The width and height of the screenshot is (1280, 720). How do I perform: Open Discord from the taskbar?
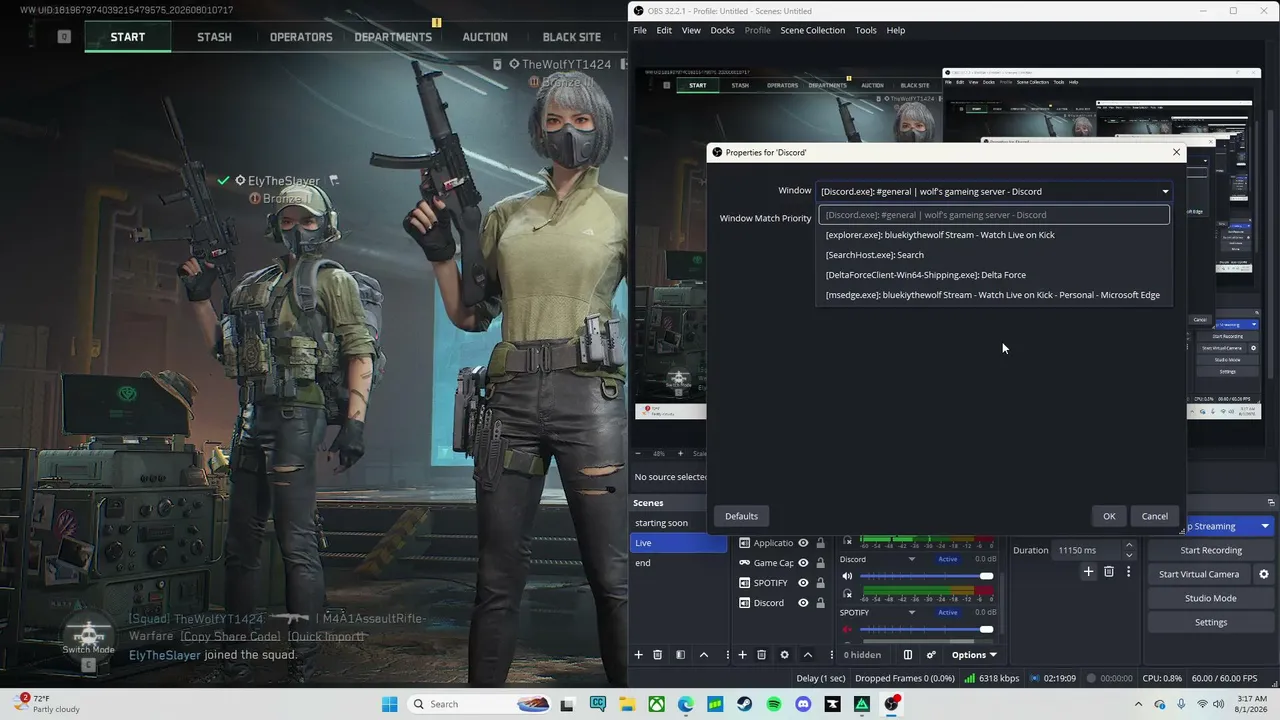803,704
